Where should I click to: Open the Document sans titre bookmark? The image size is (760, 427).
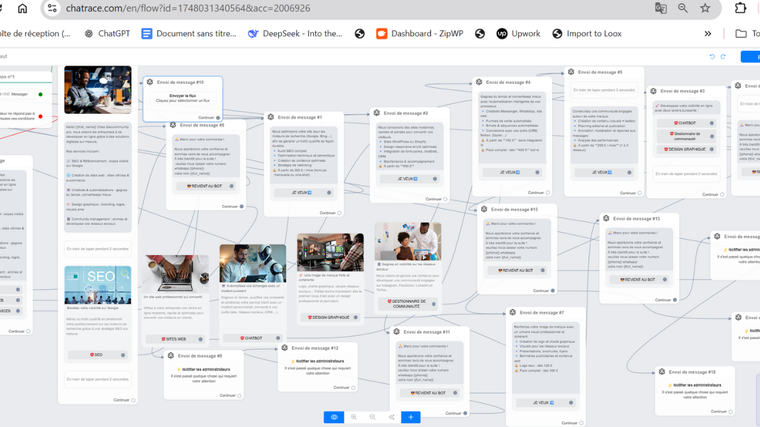pyautogui.click(x=189, y=33)
